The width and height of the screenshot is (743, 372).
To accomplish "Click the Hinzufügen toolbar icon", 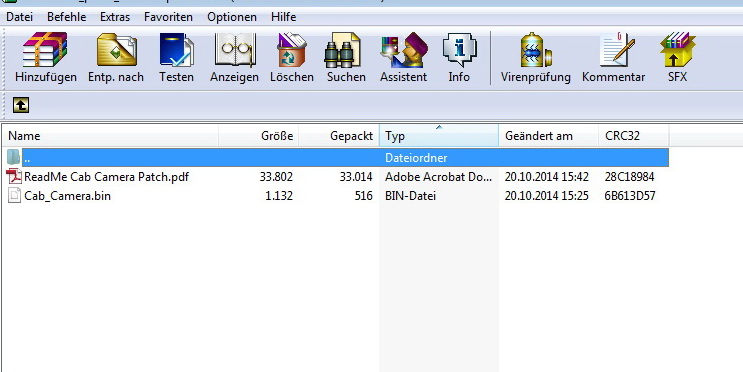I will (x=45, y=57).
